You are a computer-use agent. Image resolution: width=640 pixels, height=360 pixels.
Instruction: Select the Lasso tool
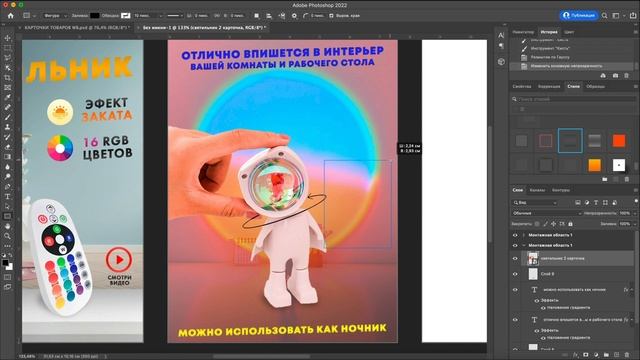[7, 58]
